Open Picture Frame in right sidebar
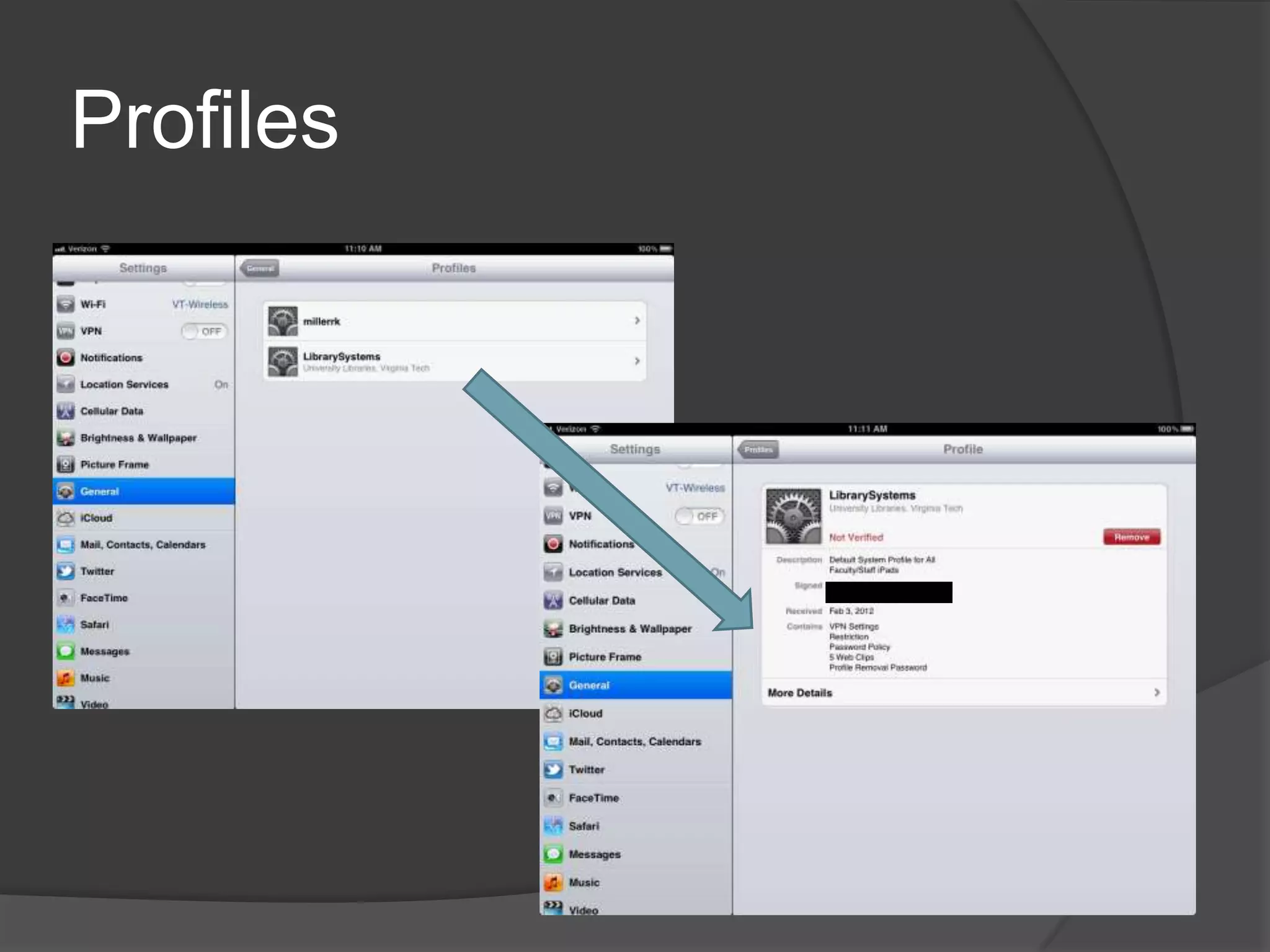Viewport: 1270px width, 952px height. [605, 657]
